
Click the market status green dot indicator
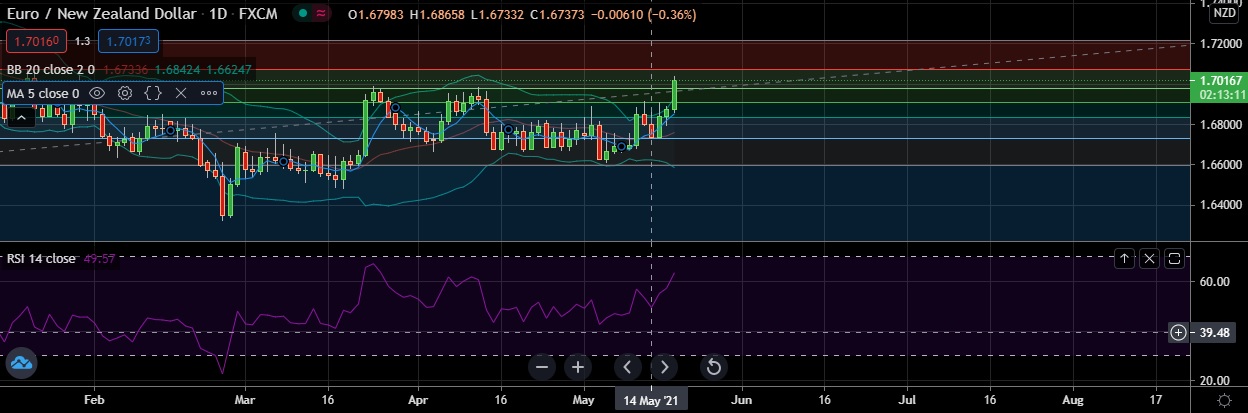tap(304, 15)
